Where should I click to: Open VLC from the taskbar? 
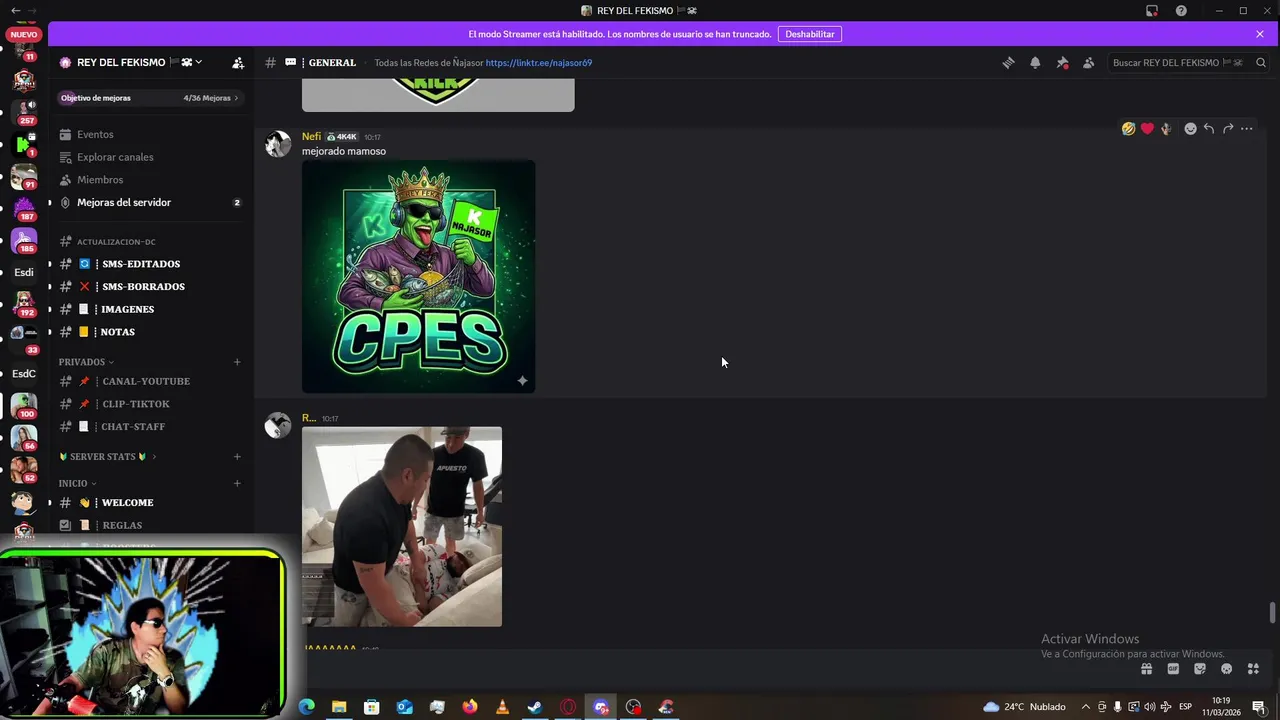coord(502,707)
